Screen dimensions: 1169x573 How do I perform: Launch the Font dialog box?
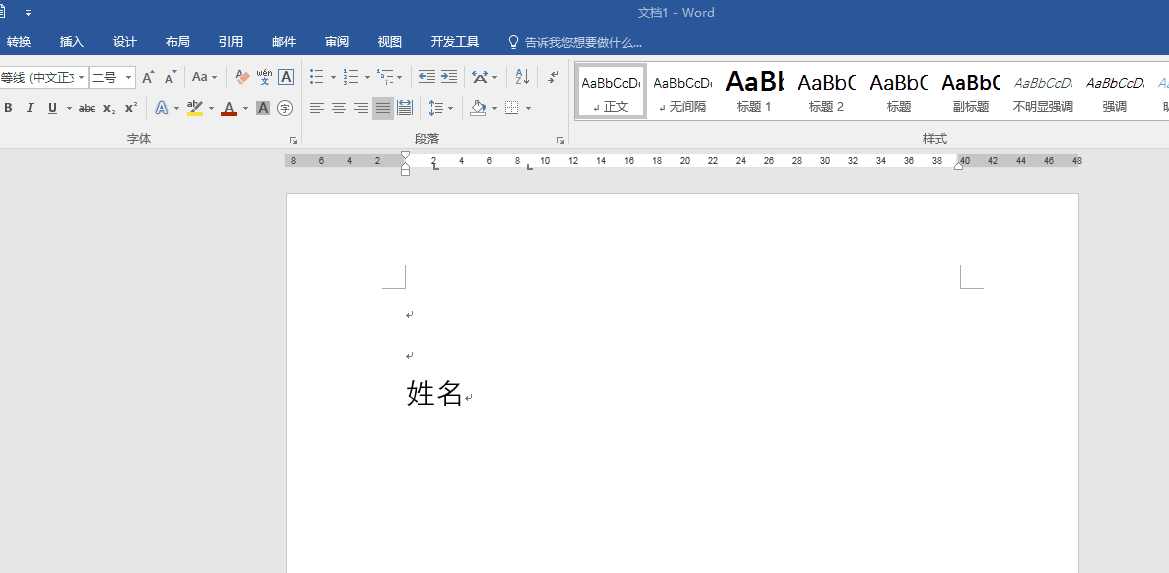point(294,140)
